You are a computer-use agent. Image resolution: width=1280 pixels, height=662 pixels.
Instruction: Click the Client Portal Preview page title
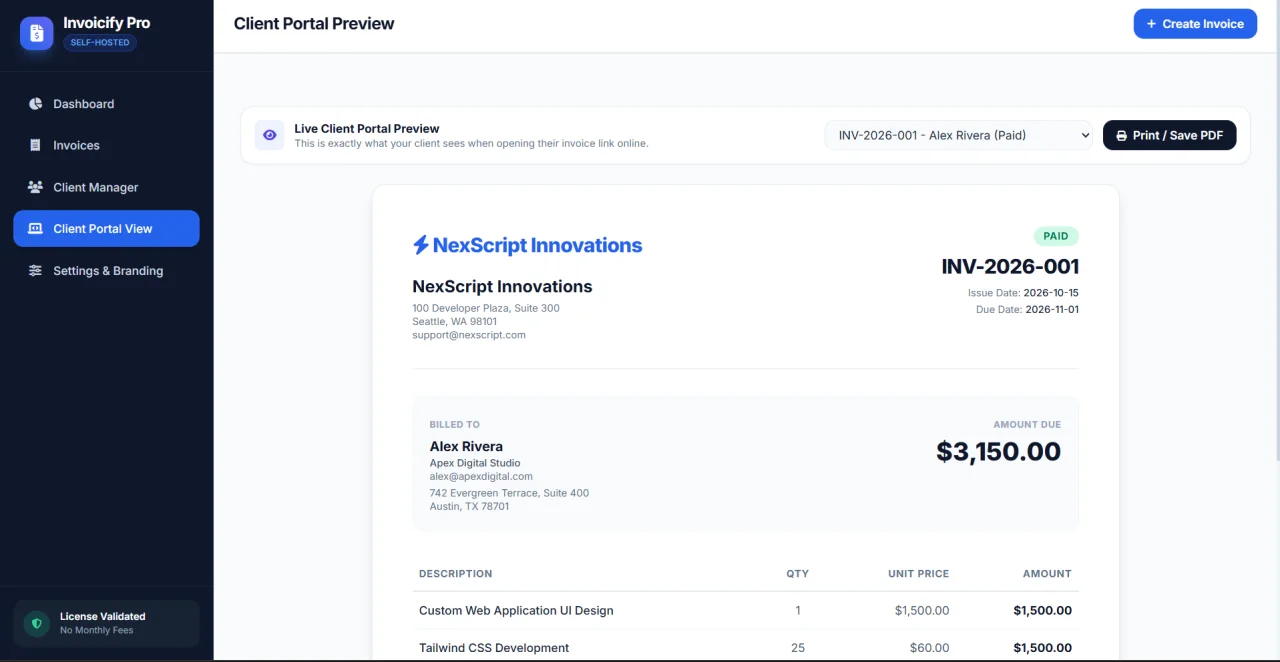point(314,23)
